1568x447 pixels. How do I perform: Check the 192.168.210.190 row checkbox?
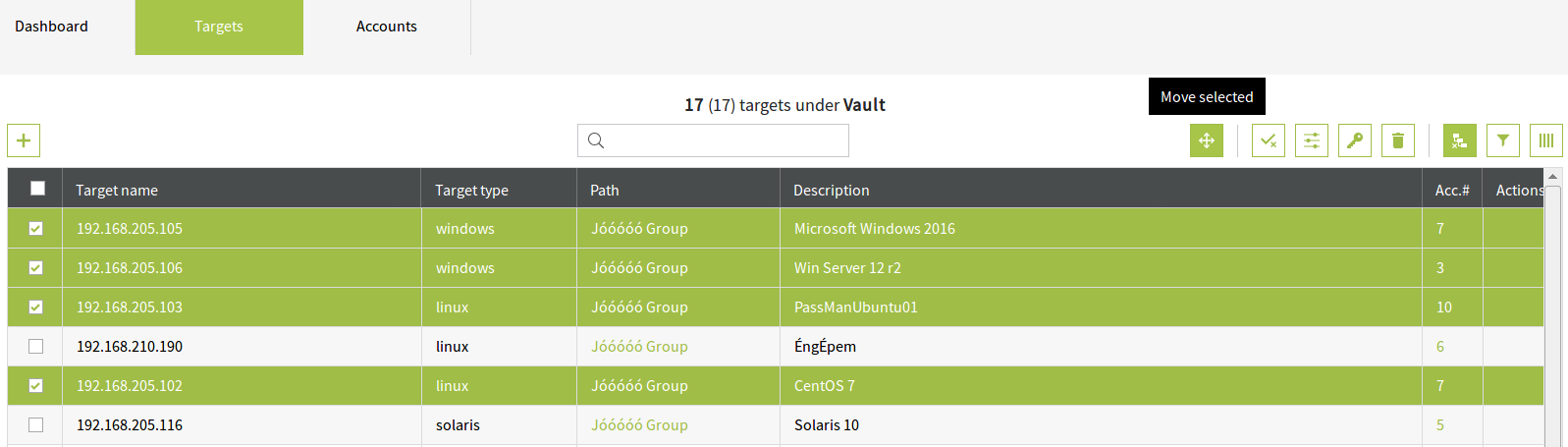(x=36, y=347)
